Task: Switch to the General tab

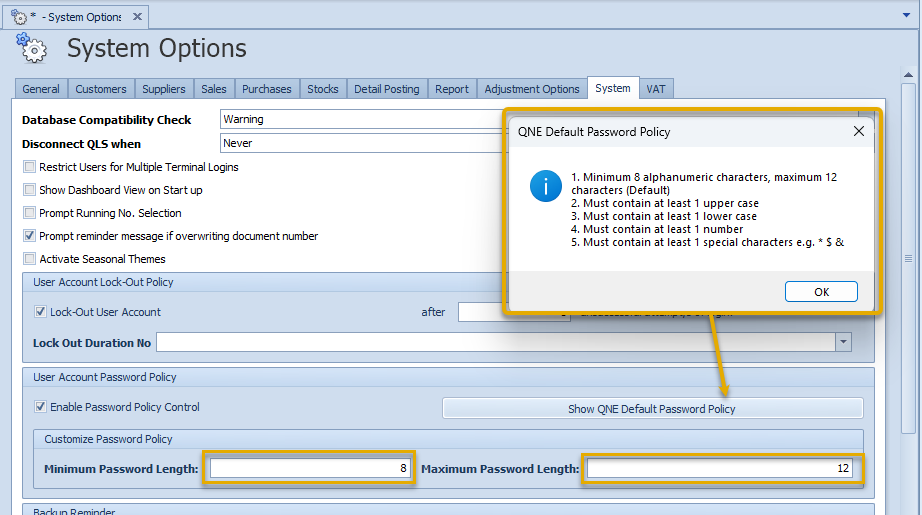Action: pyautogui.click(x=41, y=89)
